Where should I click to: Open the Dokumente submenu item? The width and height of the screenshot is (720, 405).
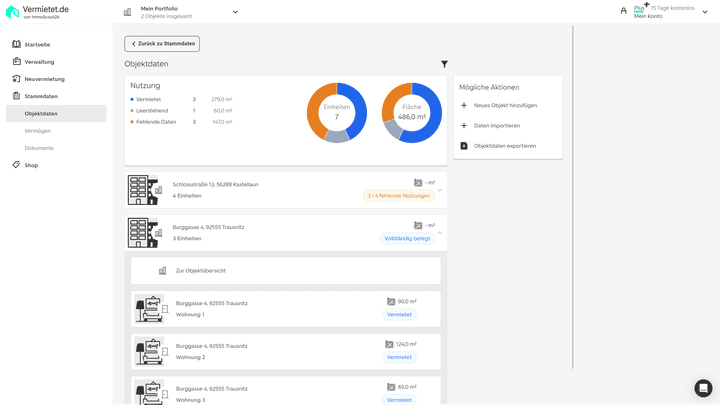coord(39,148)
